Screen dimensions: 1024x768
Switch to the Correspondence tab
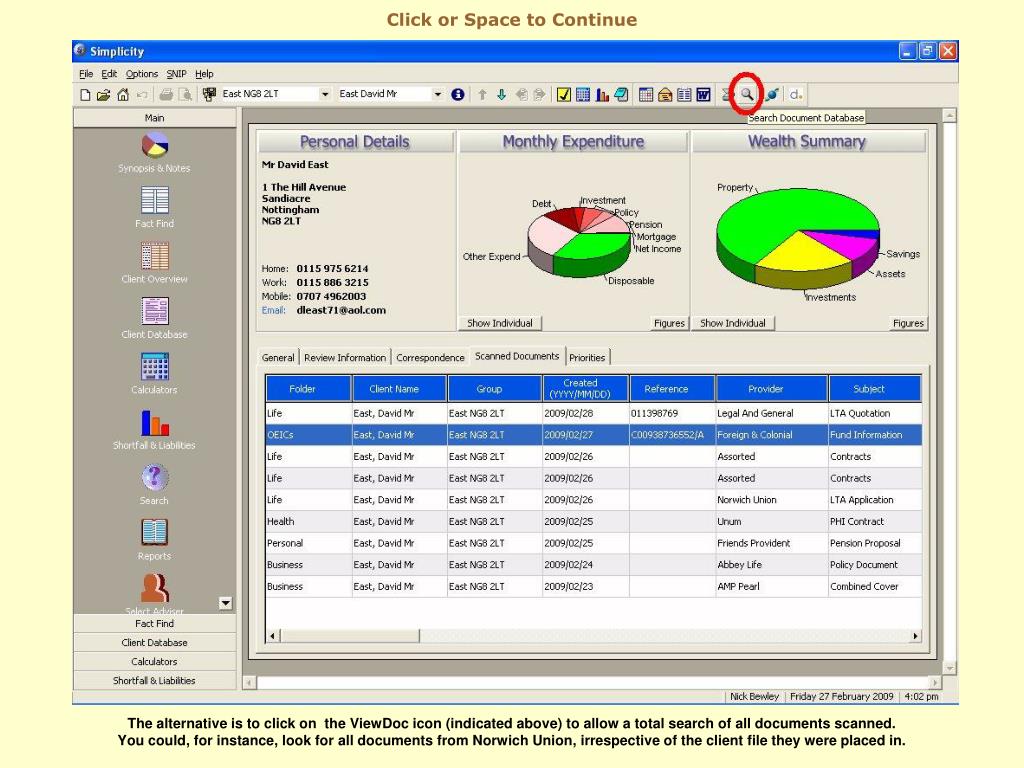click(430, 358)
